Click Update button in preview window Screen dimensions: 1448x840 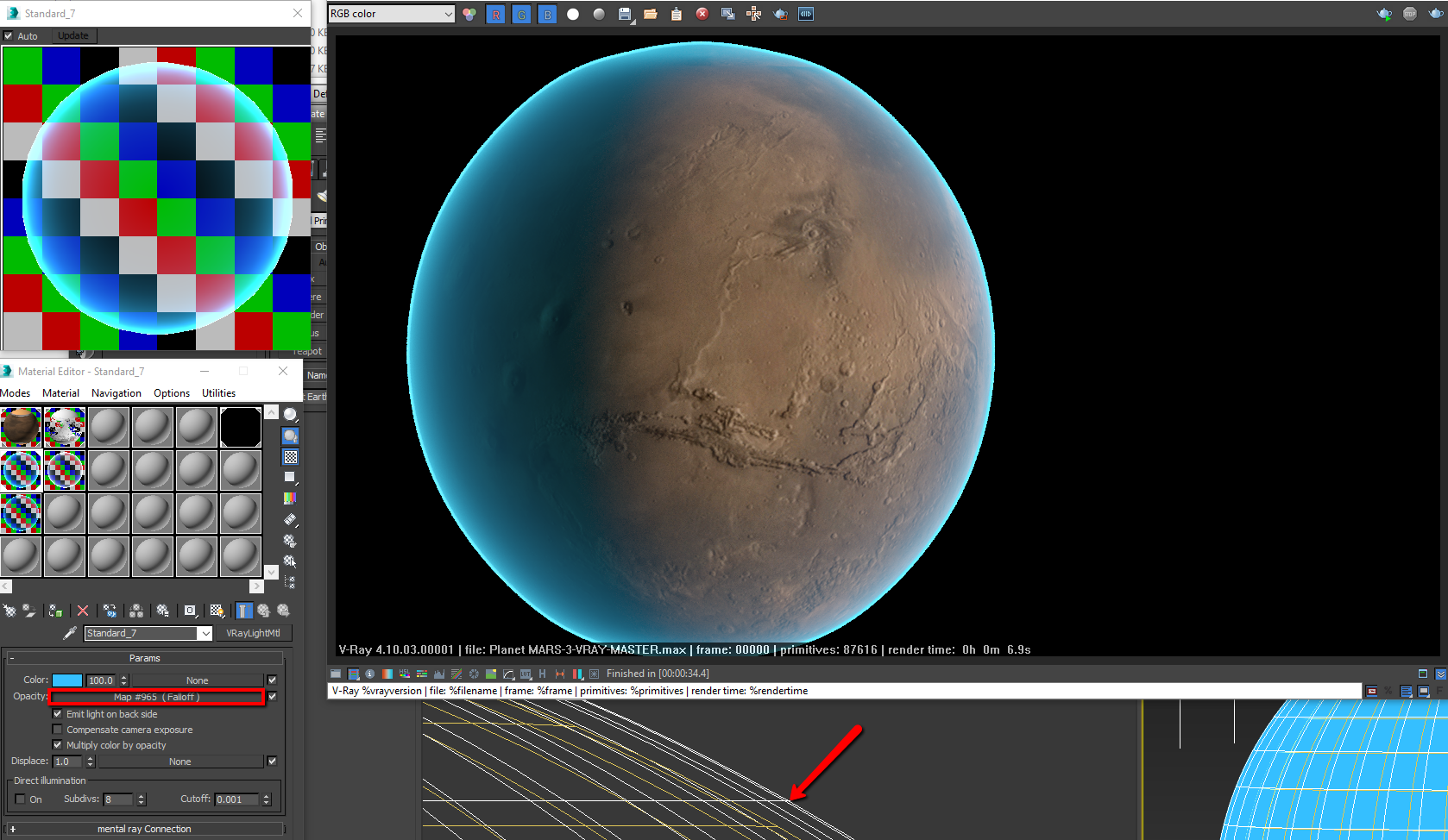(73, 36)
